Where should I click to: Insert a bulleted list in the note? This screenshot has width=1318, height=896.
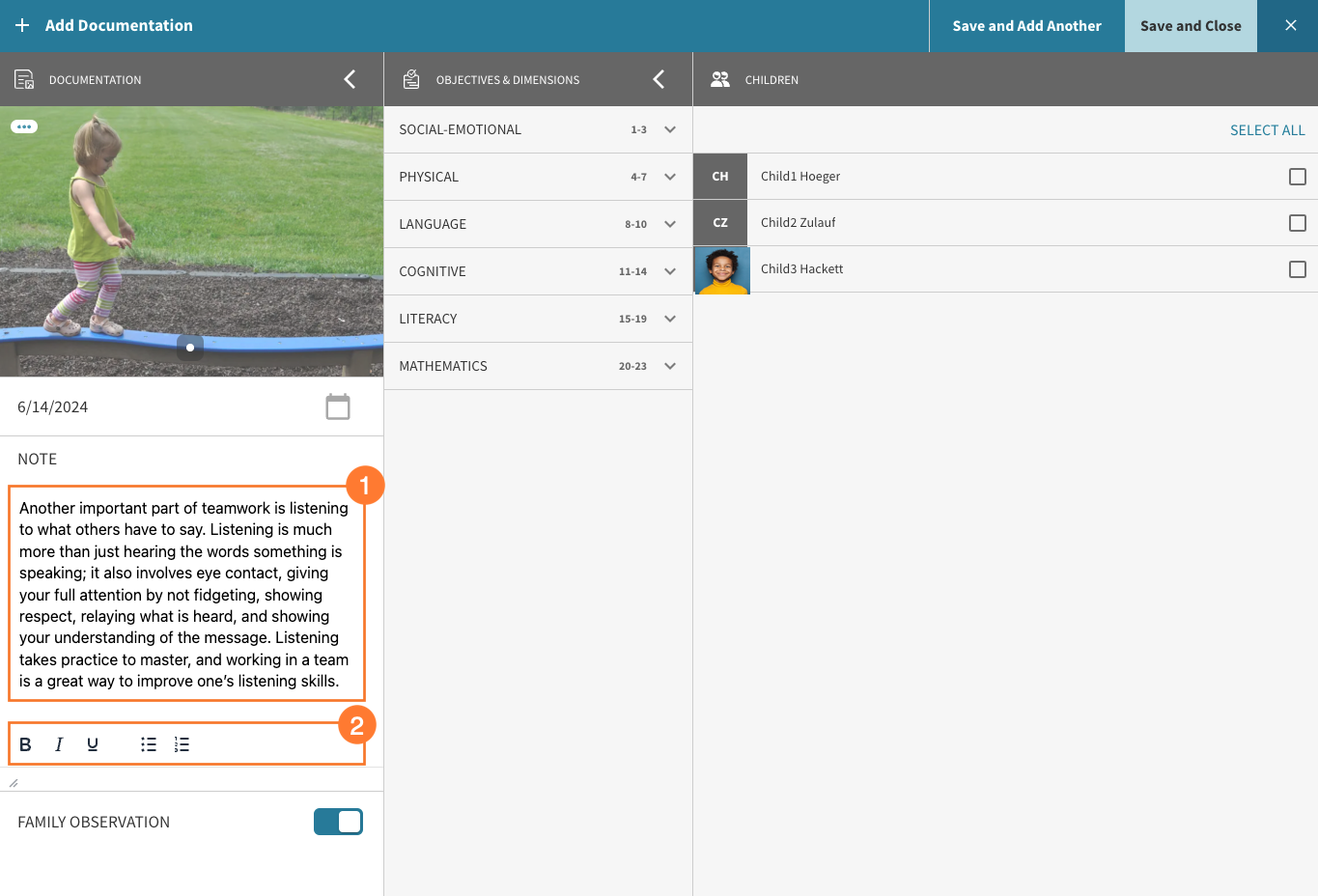click(148, 743)
